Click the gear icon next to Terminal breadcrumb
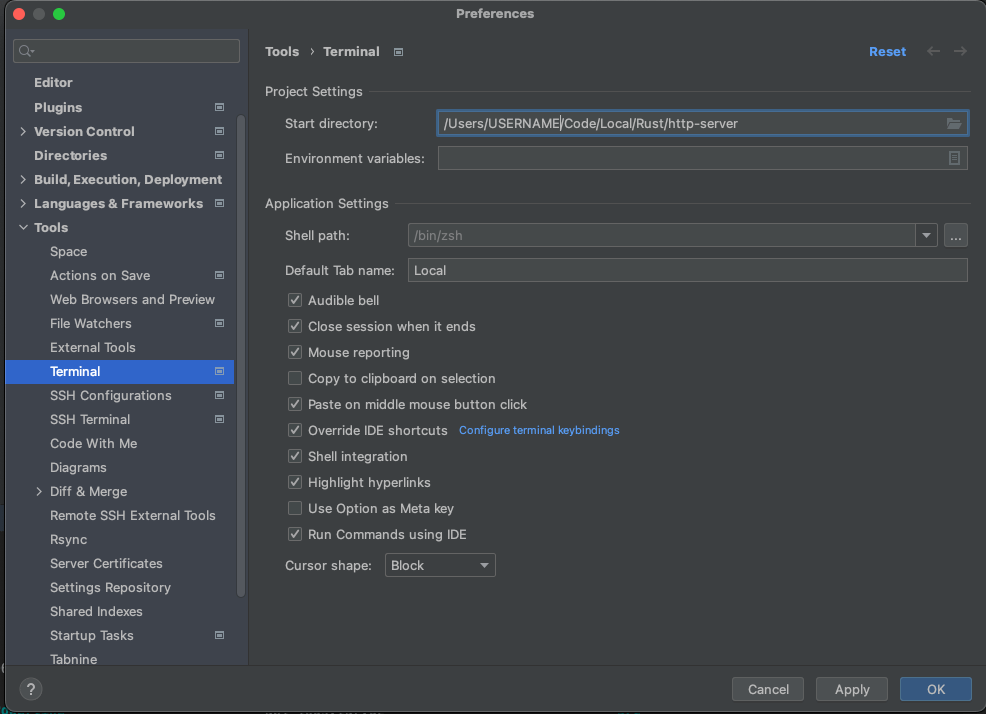 click(397, 51)
